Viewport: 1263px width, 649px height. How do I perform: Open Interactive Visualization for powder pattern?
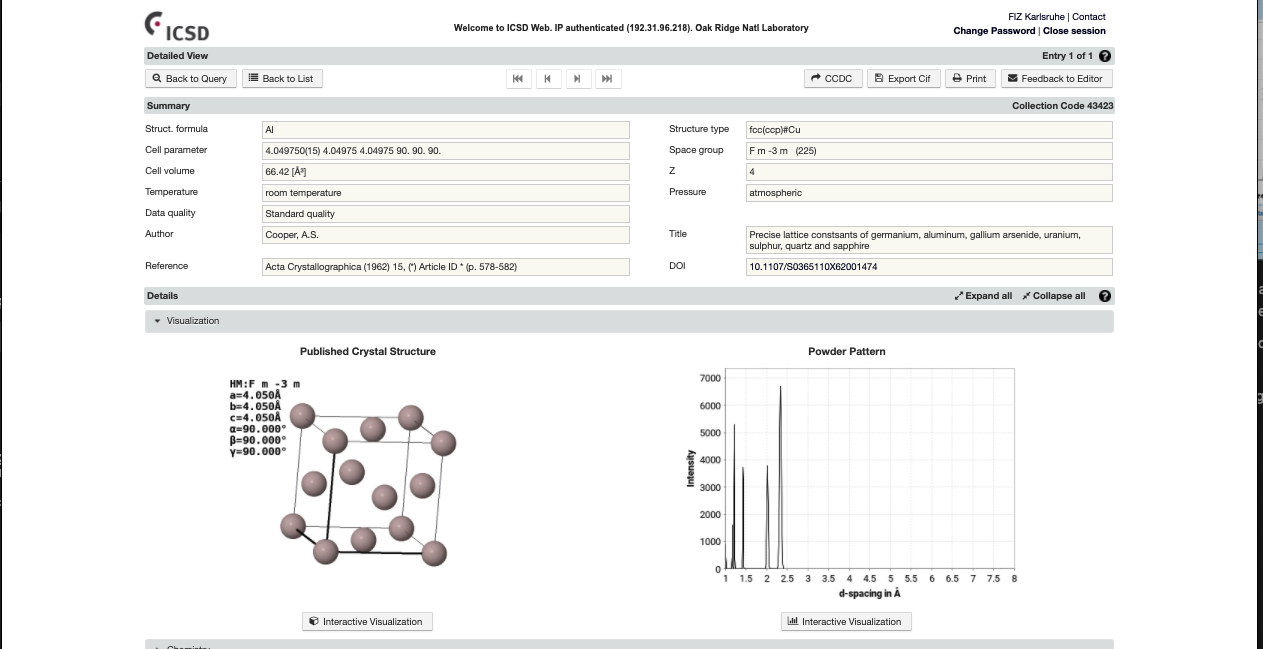(846, 621)
